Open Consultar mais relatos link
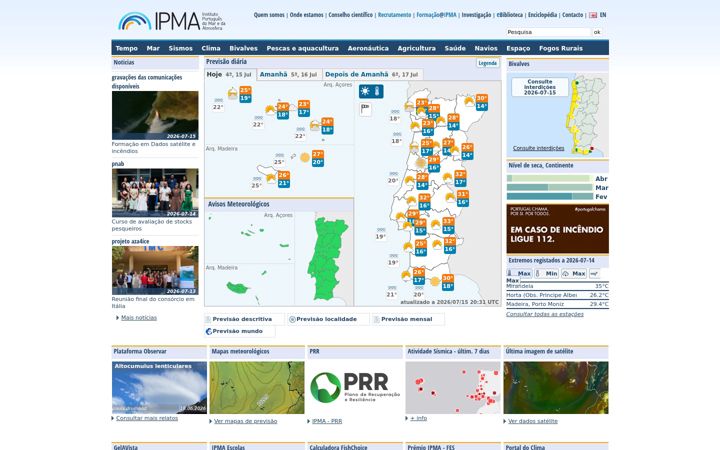Image resolution: width=720 pixels, height=450 pixels. [146, 418]
